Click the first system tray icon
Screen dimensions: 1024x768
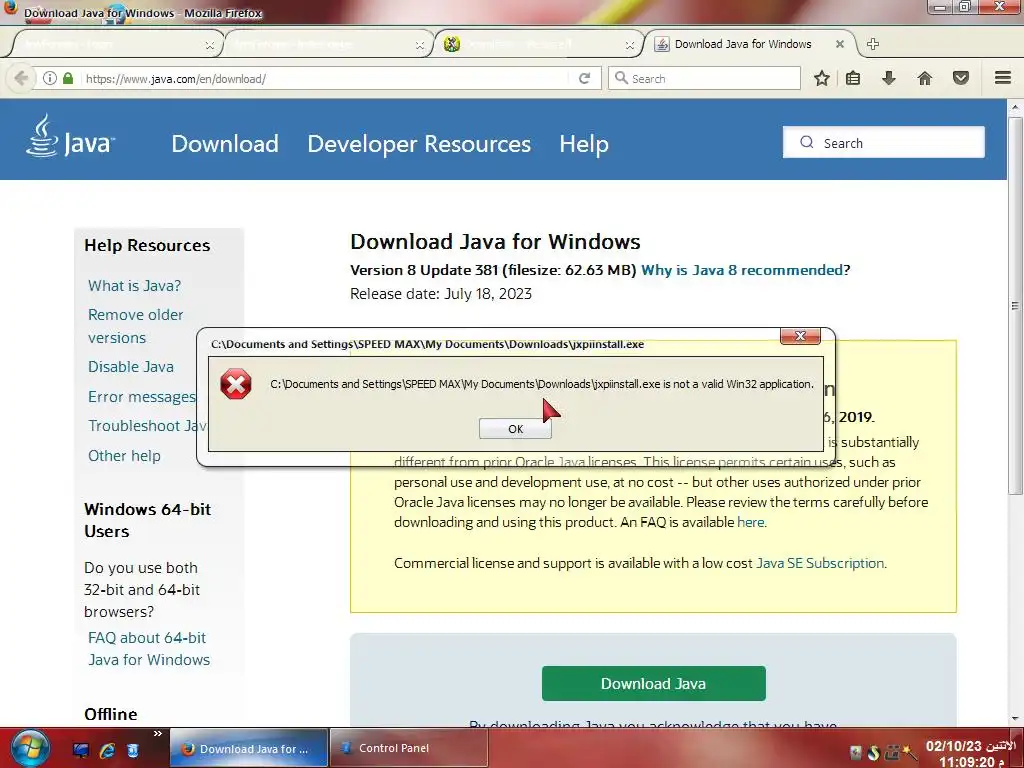[856, 753]
